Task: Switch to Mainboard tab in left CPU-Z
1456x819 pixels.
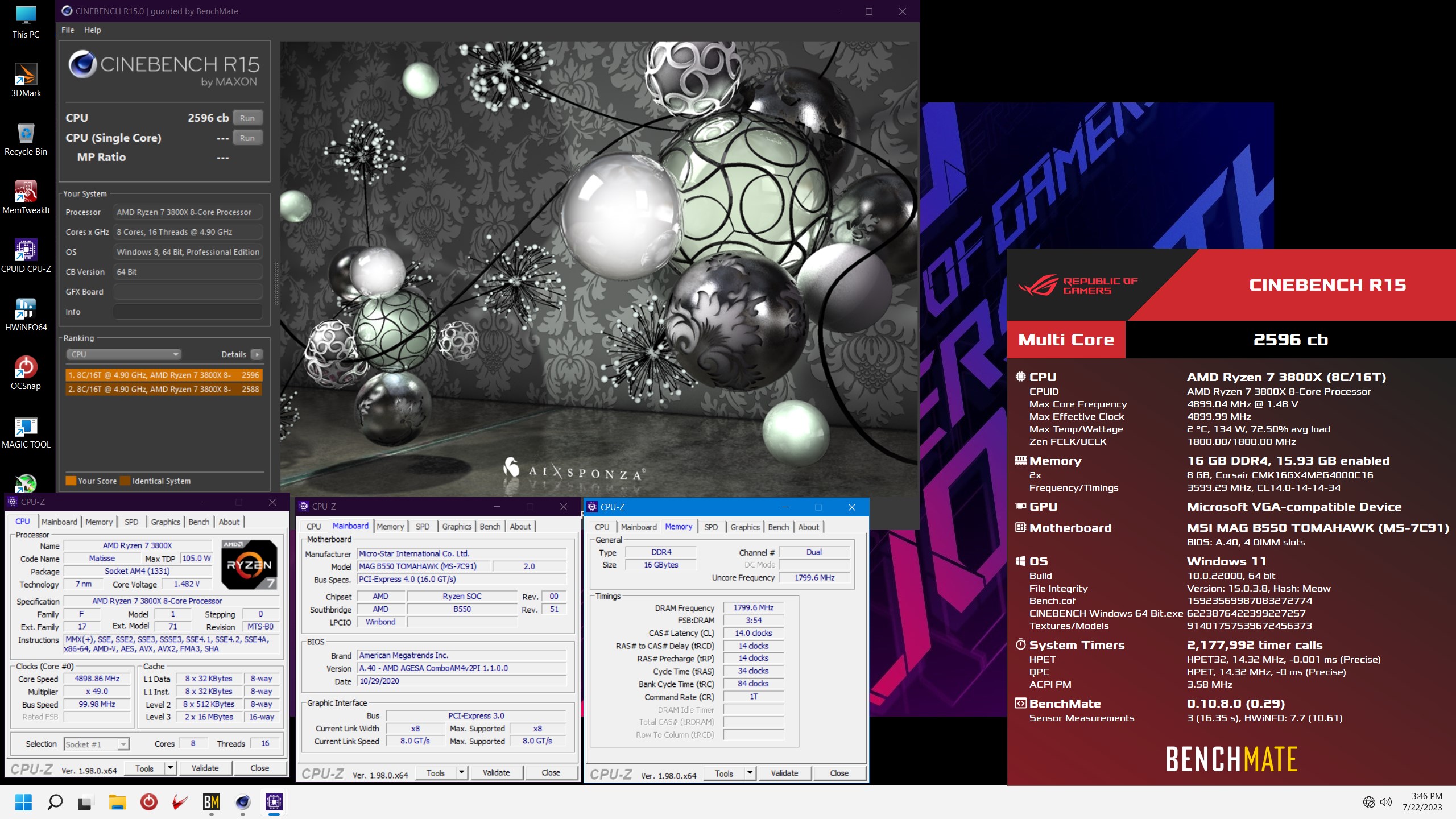Action: [59, 522]
